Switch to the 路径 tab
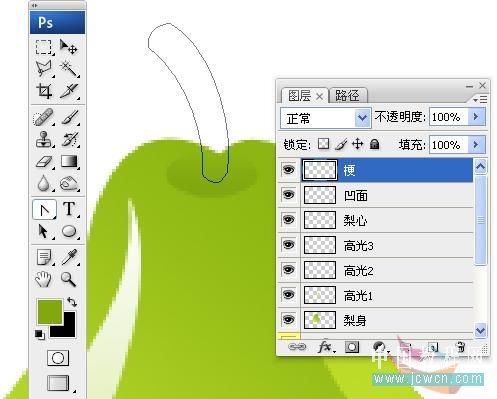The image size is (497, 399). 347,96
